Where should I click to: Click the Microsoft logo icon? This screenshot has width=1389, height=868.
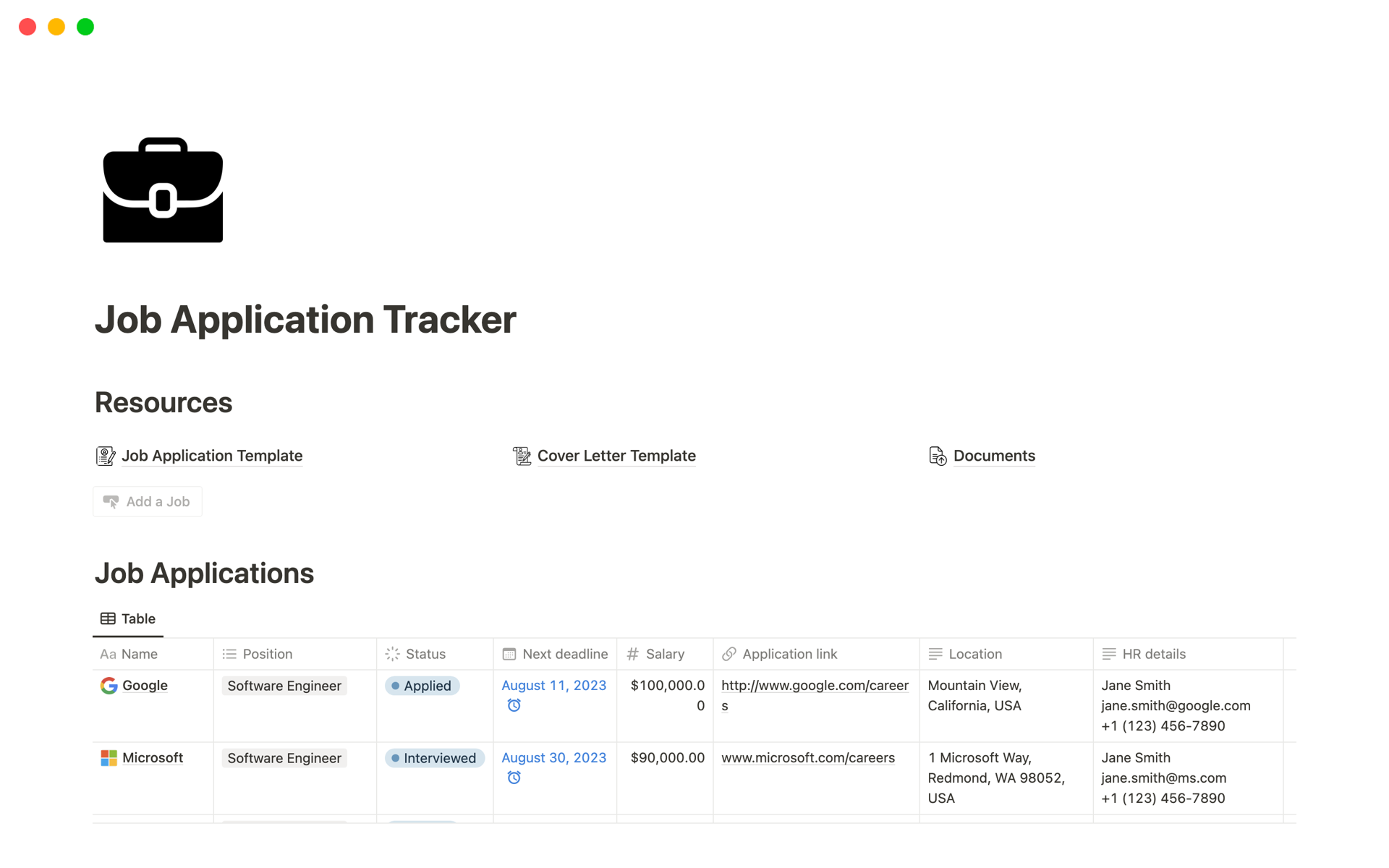pos(109,758)
